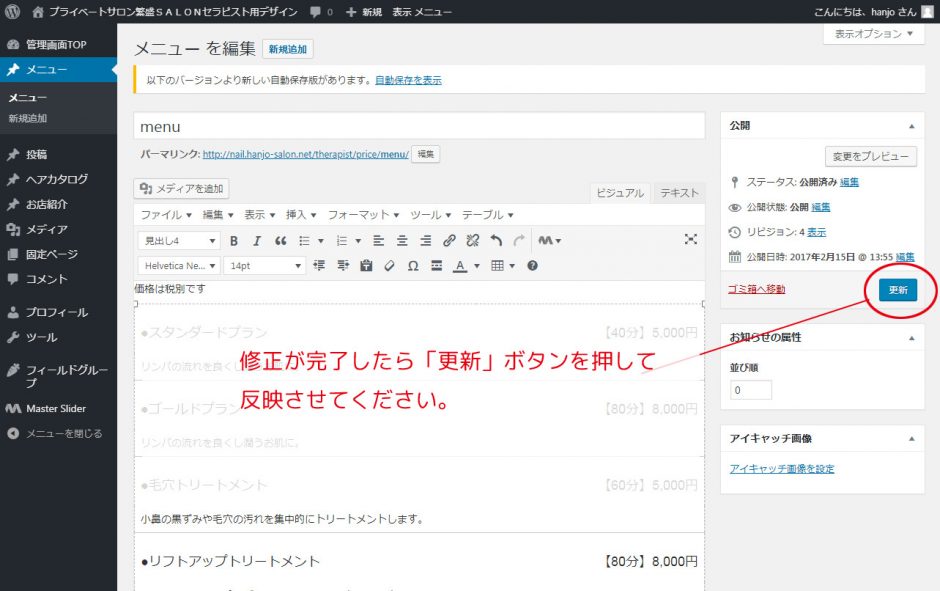
Task: Click the undo arrow icon
Action: coord(496,241)
